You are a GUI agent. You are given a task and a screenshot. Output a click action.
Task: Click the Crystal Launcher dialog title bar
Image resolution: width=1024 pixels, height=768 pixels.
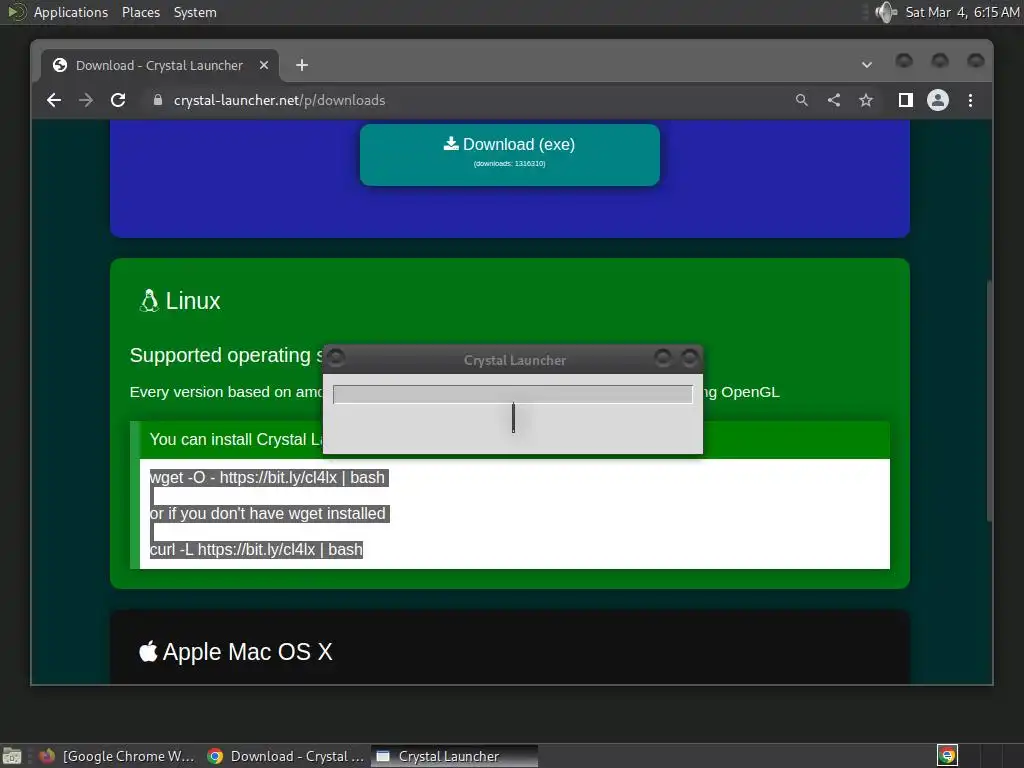point(515,360)
